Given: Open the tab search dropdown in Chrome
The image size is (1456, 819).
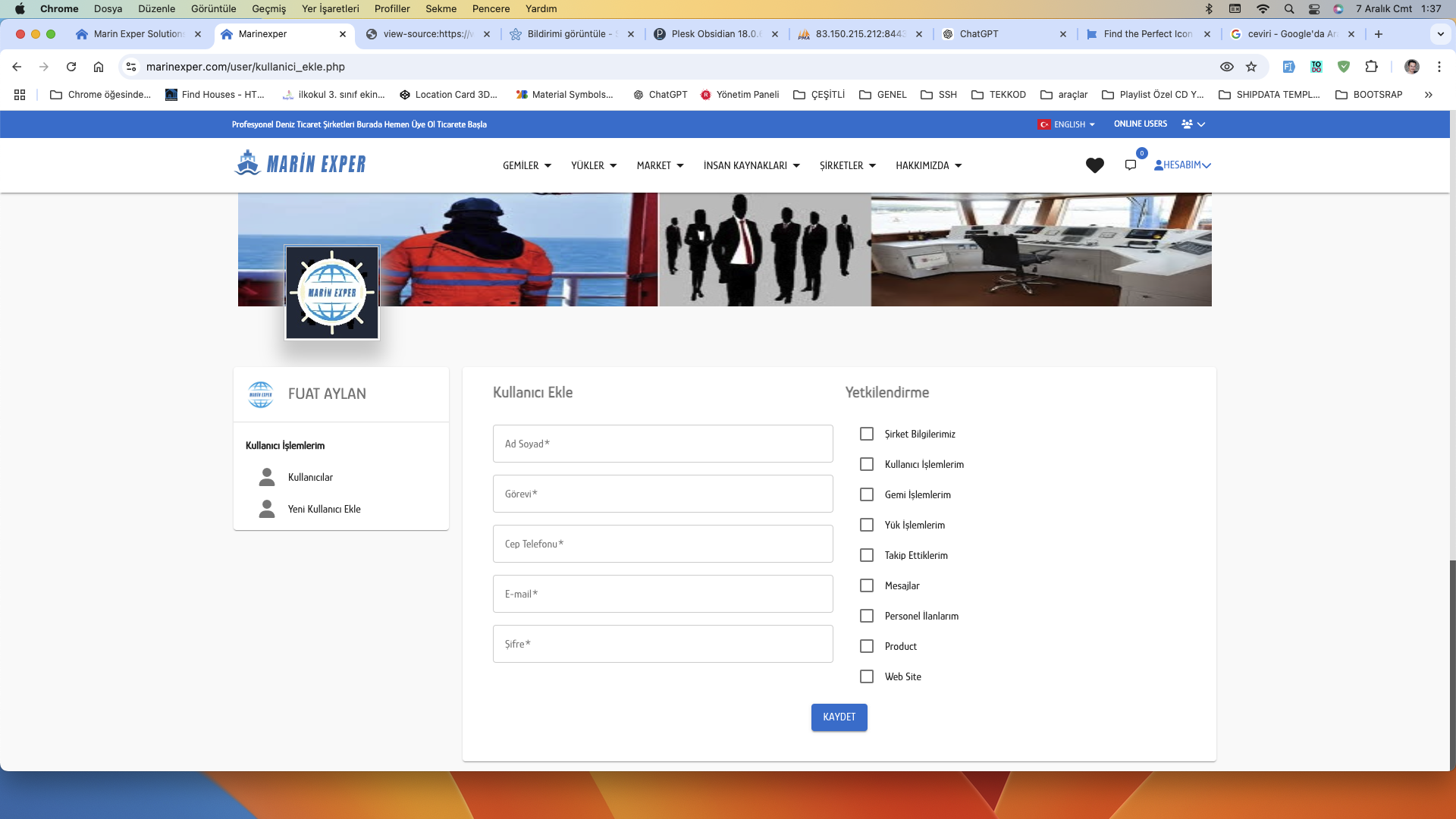Looking at the screenshot, I should tap(1440, 34).
